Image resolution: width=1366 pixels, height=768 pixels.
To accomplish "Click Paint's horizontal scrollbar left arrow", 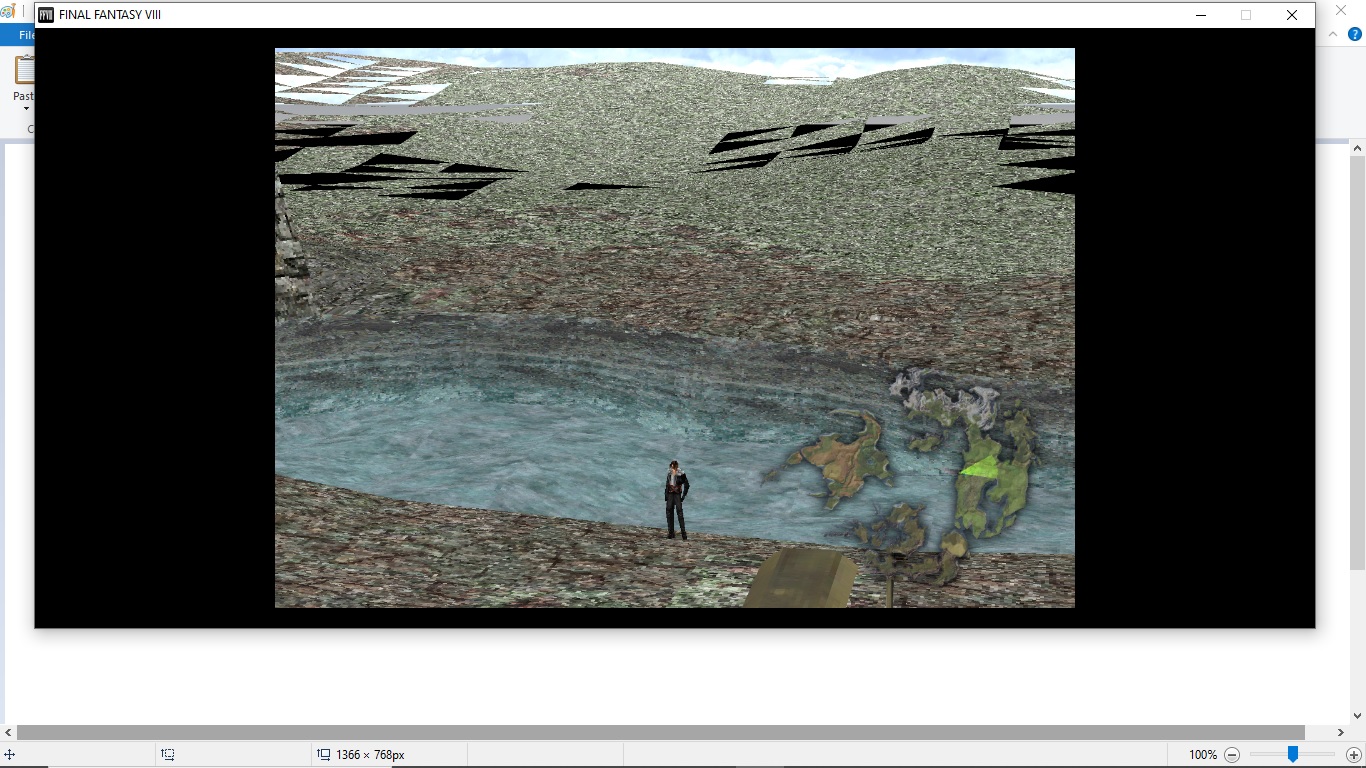I will (x=9, y=733).
